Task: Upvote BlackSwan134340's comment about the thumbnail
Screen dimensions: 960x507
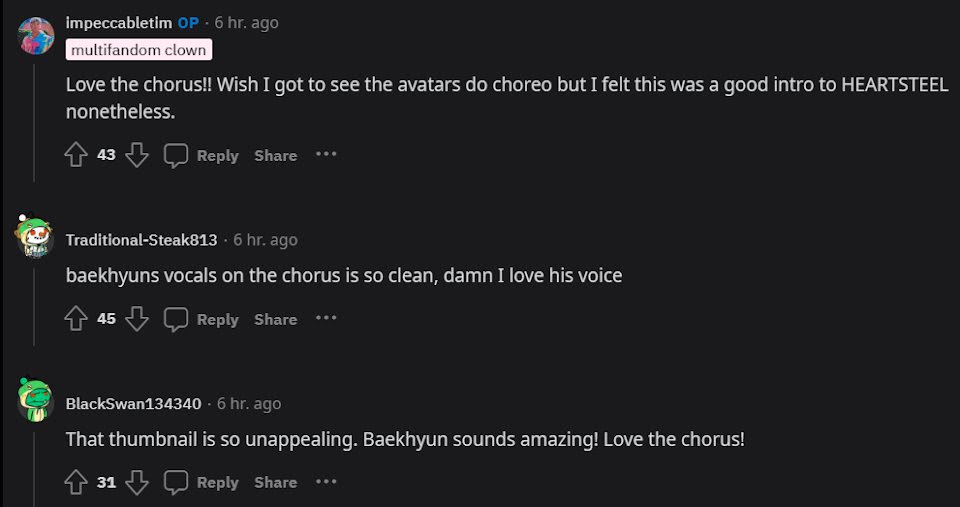Action: [x=76, y=482]
